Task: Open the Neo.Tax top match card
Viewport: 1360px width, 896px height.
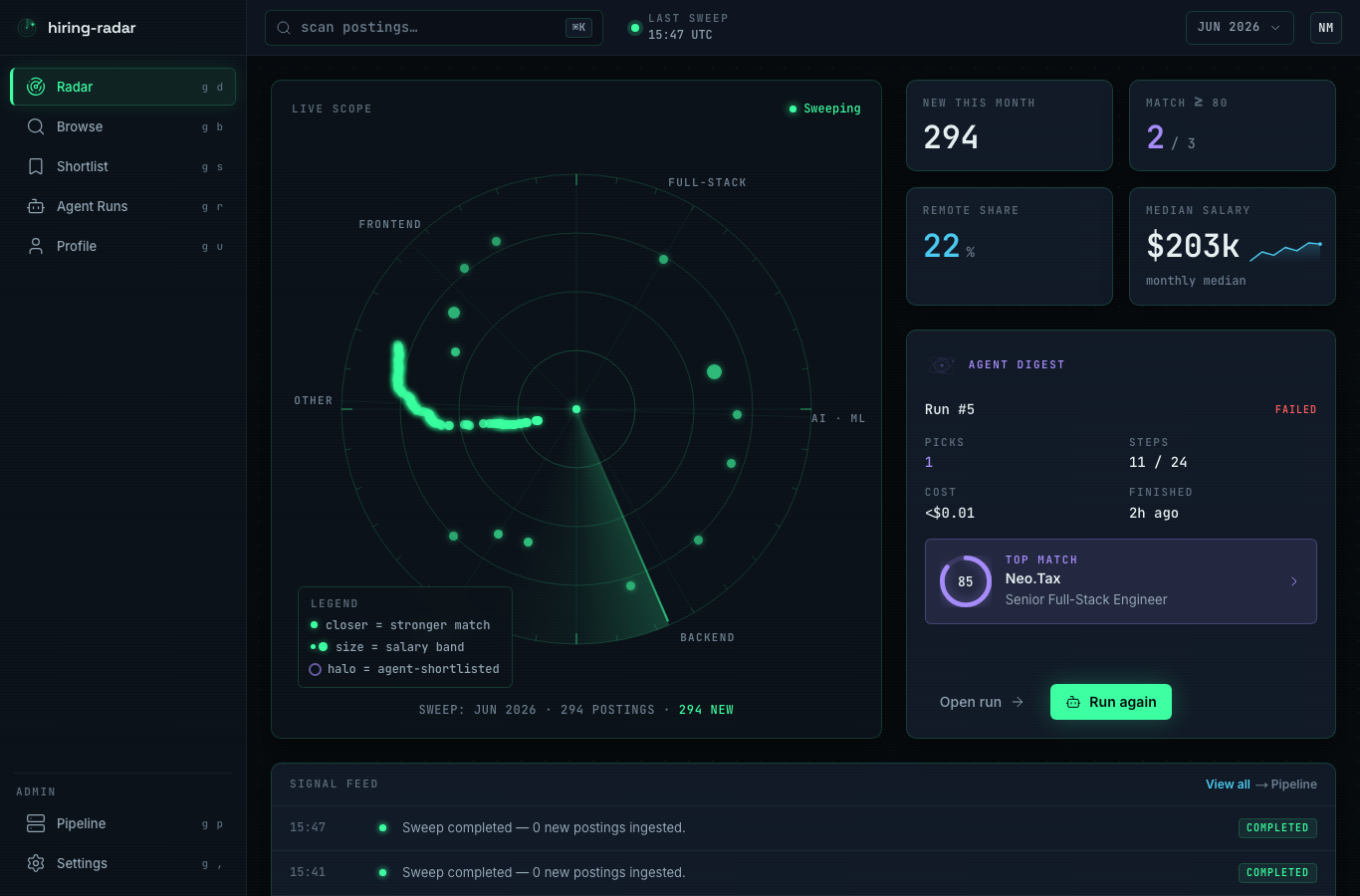Action: 1121,581
